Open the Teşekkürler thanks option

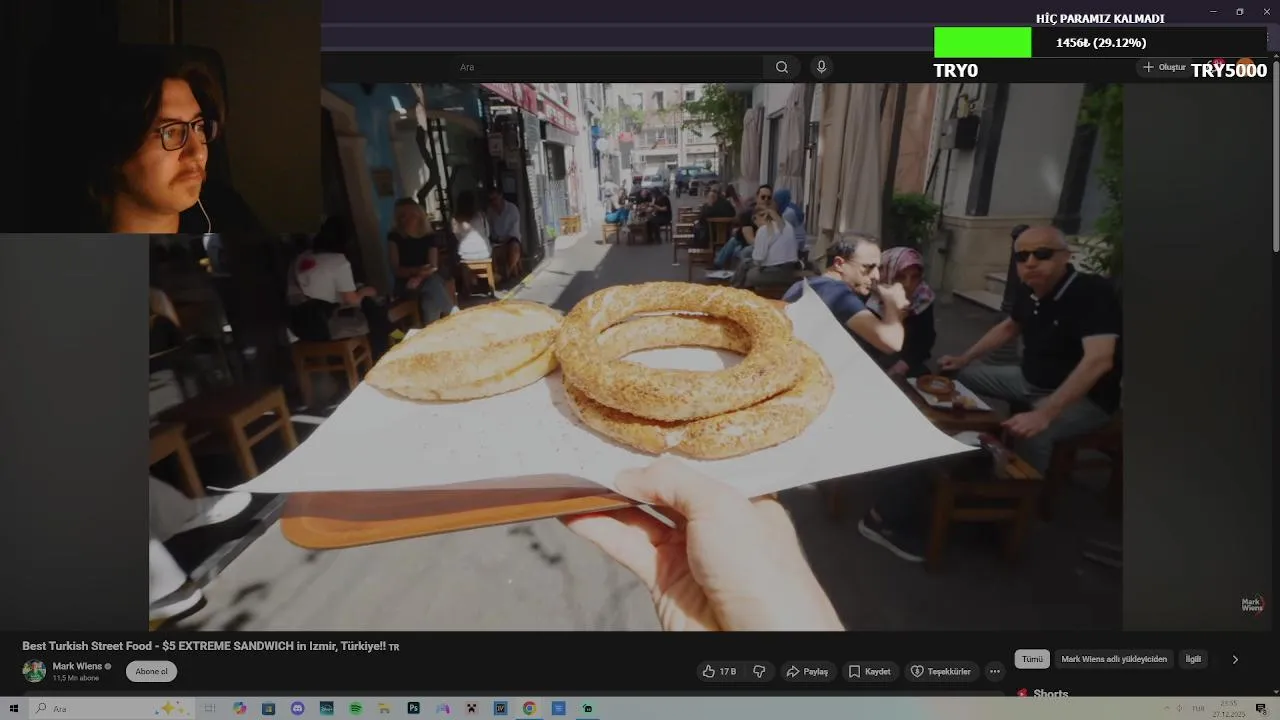[940, 672]
